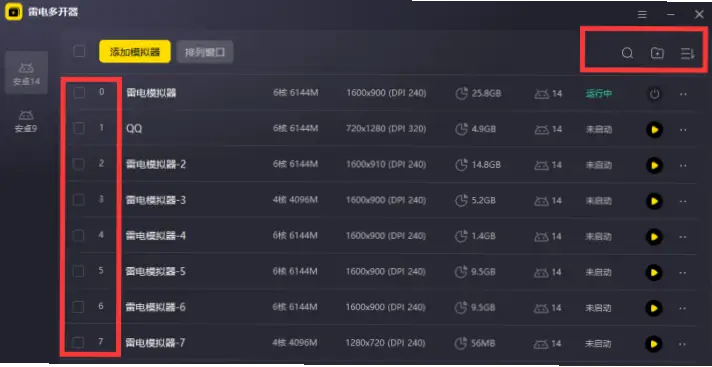Switch to the 安卓14 sidebar tab

pyautogui.click(x=26, y=73)
